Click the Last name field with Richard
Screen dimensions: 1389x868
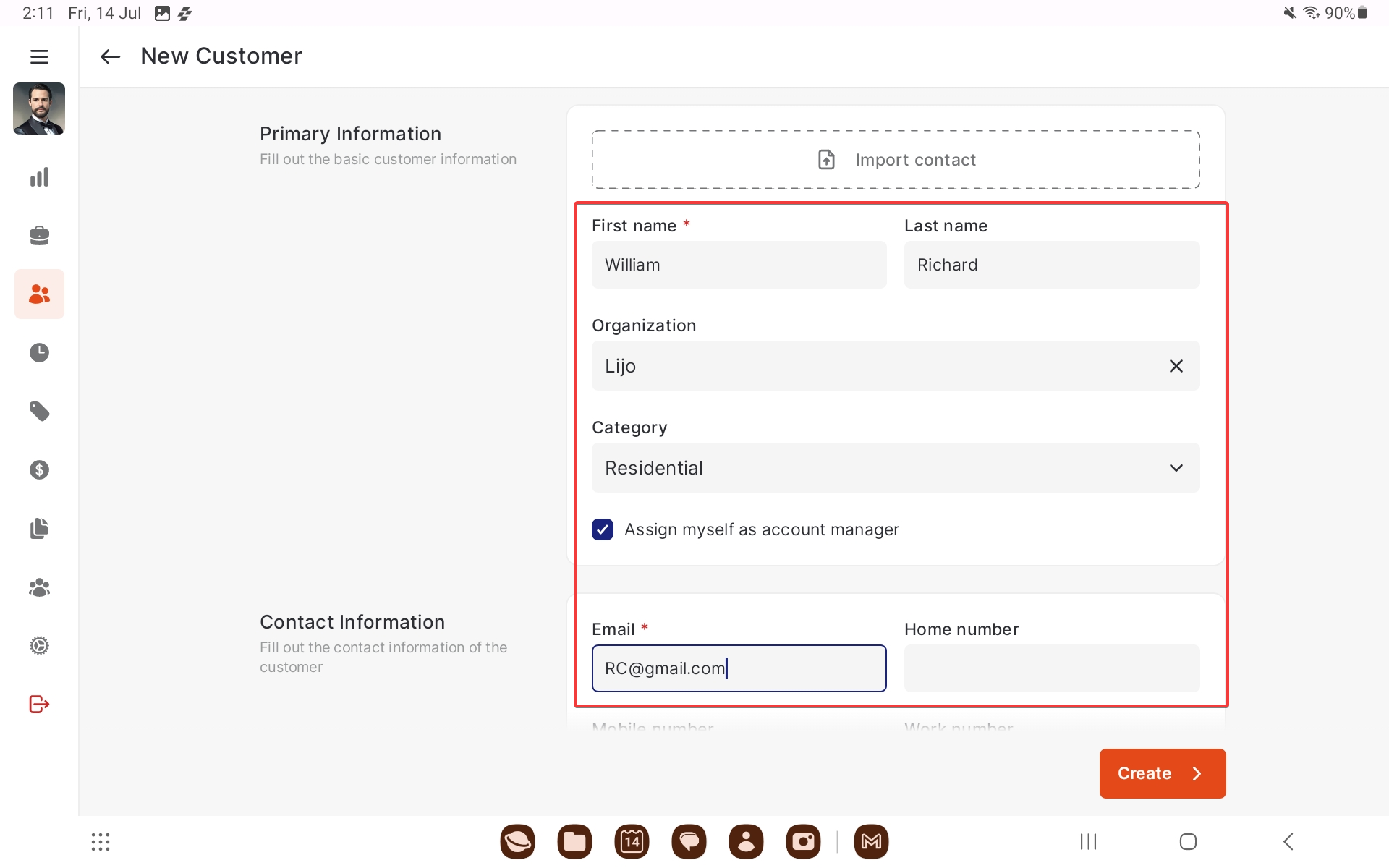[x=1051, y=265]
